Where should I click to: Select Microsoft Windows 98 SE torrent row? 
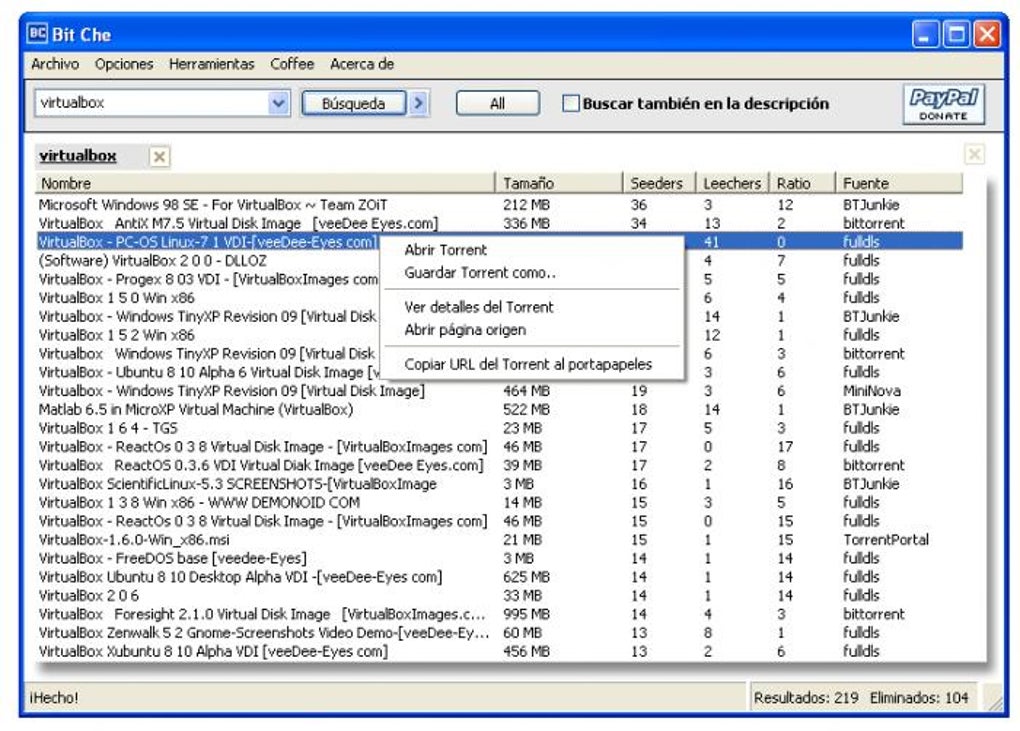[499, 205]
